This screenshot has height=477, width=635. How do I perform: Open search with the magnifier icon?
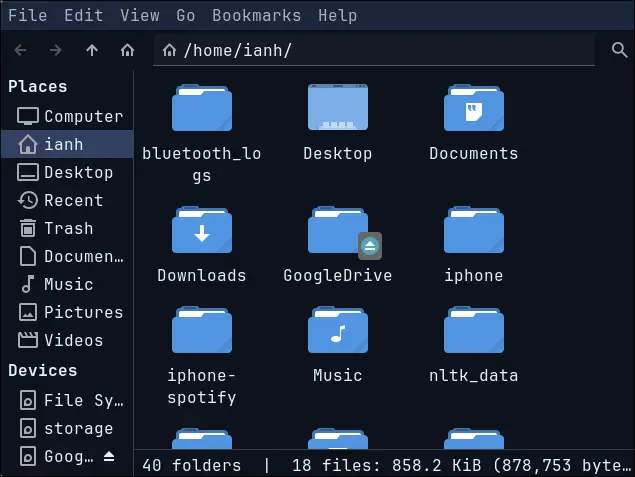(619, 50)
